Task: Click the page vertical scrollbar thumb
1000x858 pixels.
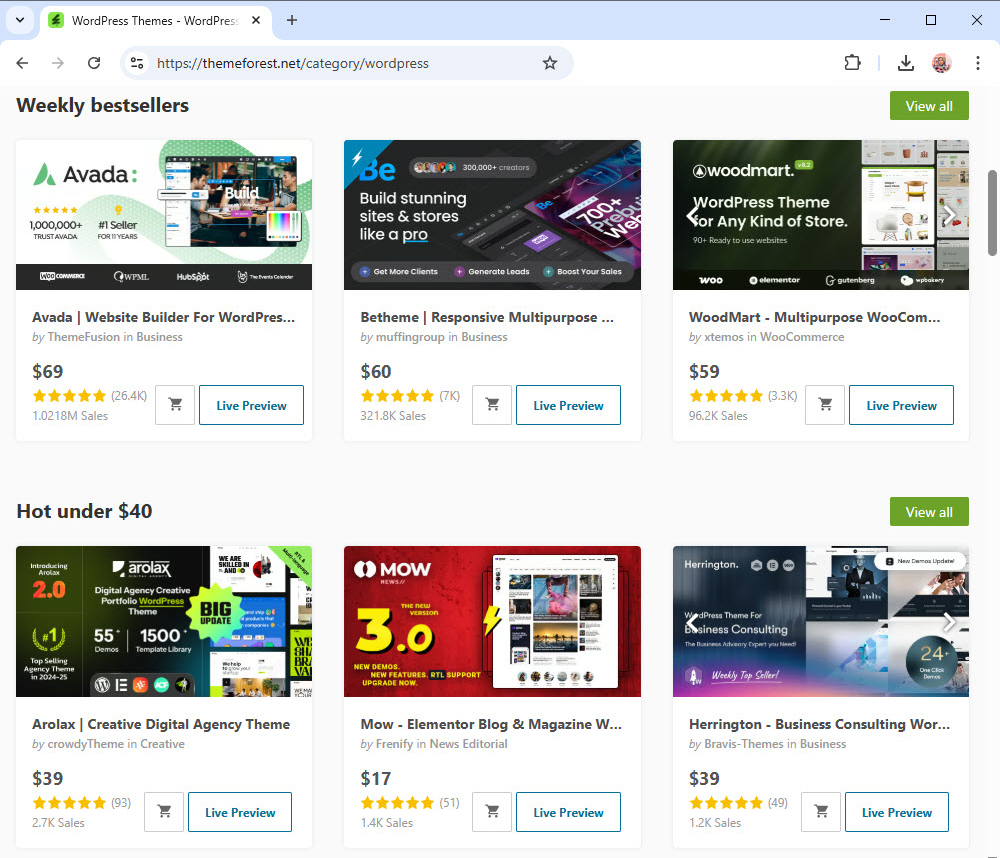Action: point(992,212)
